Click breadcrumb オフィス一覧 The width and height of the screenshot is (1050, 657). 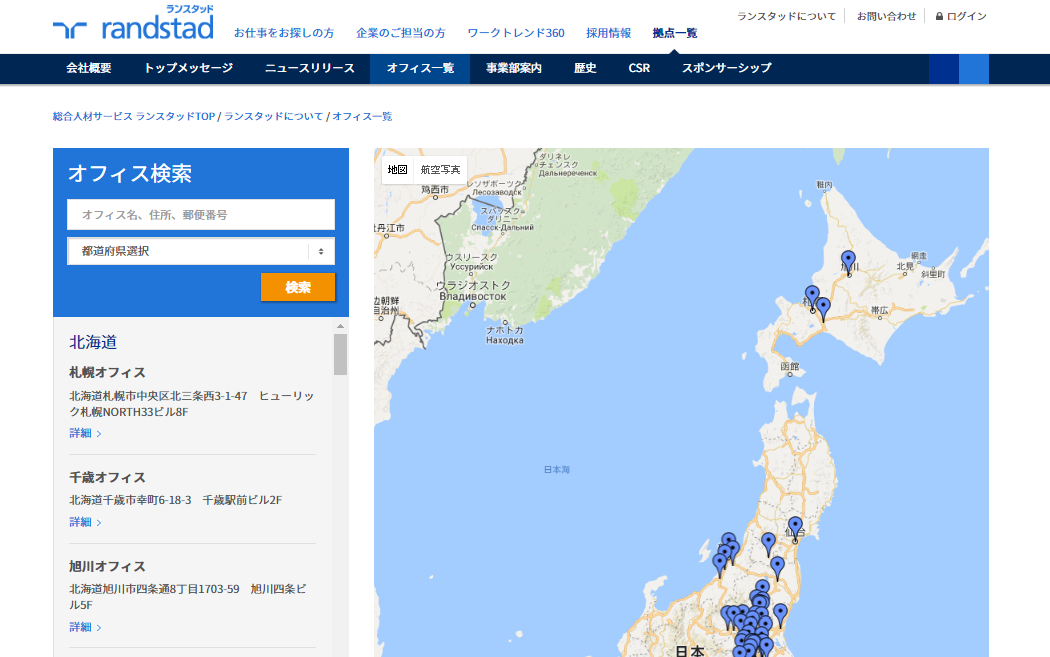[362, 117]
